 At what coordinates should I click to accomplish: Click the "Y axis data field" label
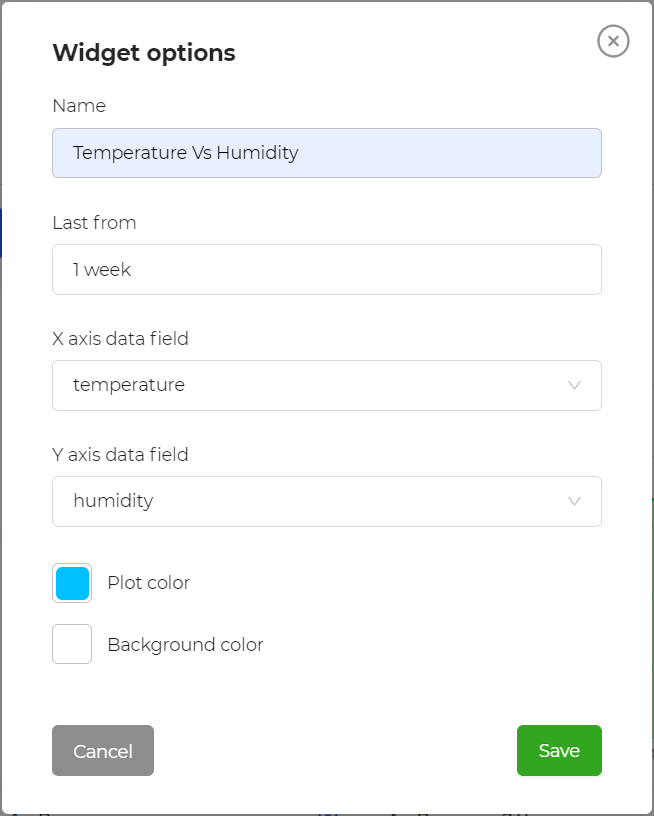120,455
